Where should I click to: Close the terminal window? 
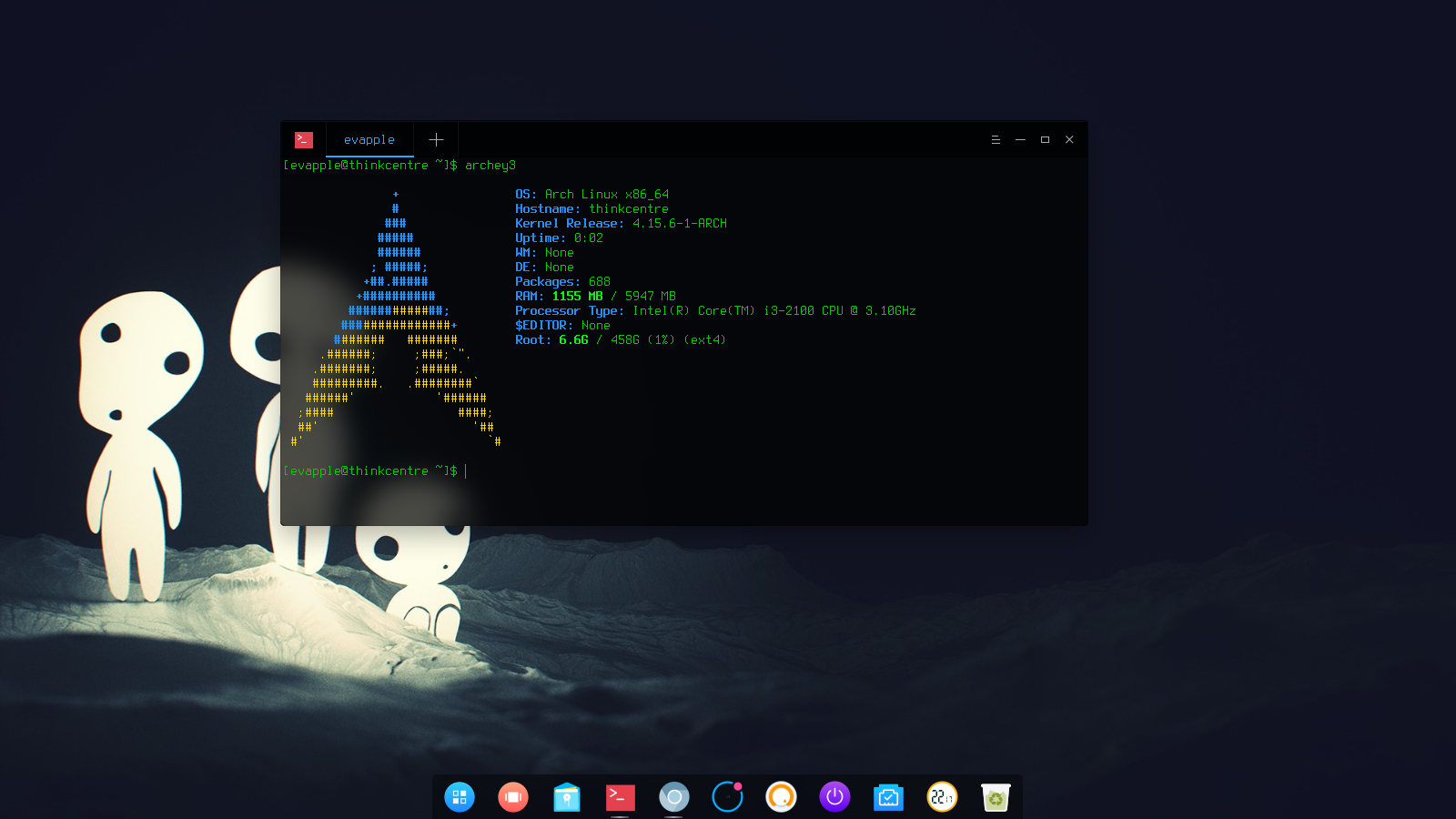(1069, 140)
